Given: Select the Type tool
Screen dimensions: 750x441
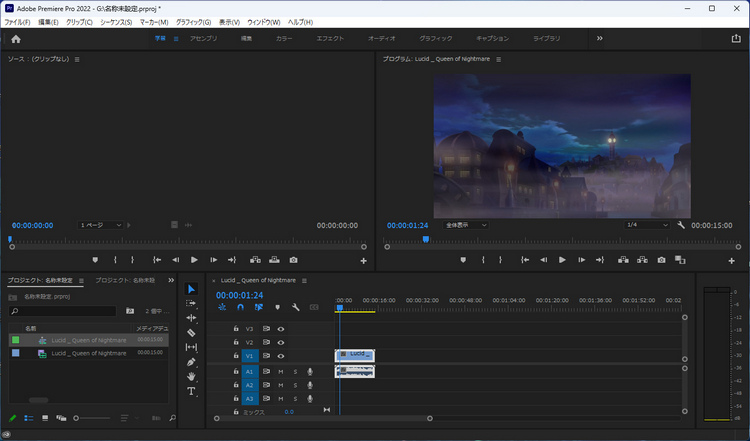Looking at the screenshot, I should [191, 391].
